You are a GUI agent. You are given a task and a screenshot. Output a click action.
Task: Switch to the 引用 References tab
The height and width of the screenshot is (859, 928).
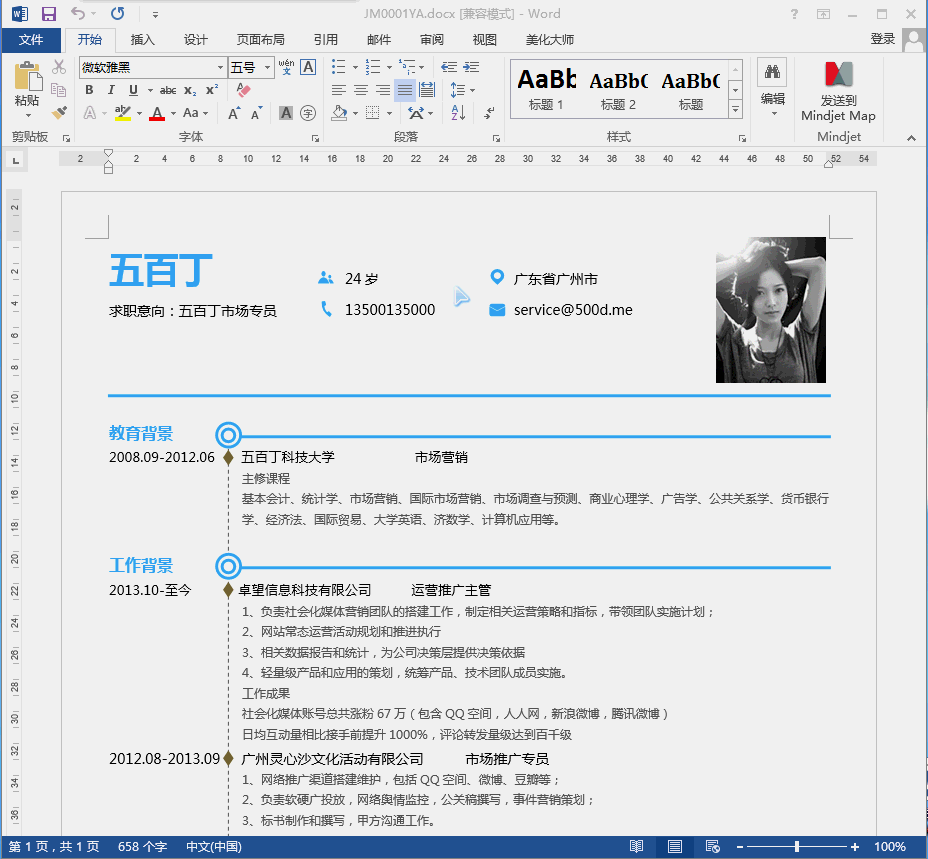tap(326, 40)
